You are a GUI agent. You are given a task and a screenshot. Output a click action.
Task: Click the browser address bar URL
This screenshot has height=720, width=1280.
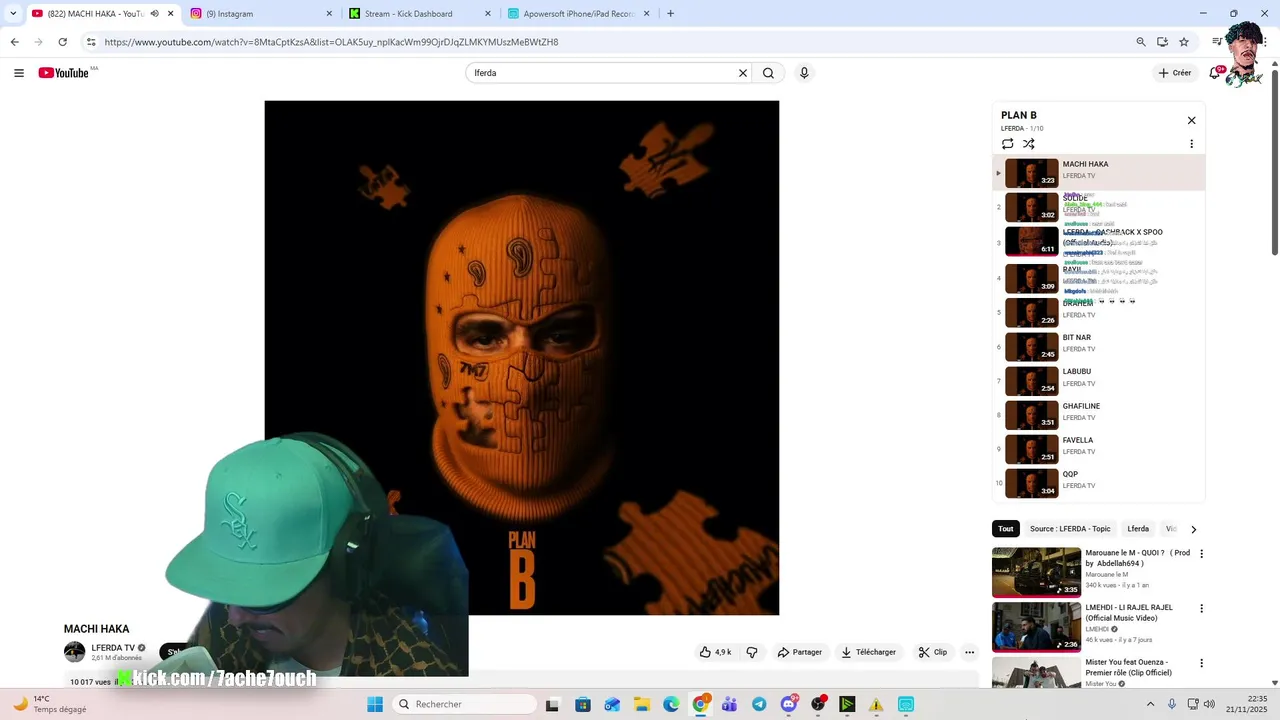point(331,42)
